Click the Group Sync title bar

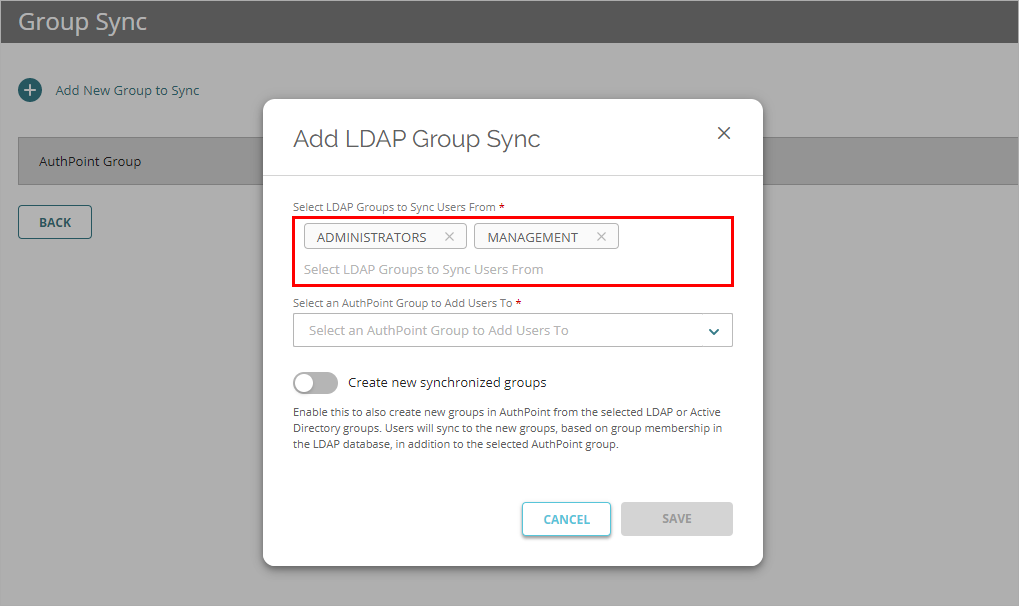pos(82,21)
